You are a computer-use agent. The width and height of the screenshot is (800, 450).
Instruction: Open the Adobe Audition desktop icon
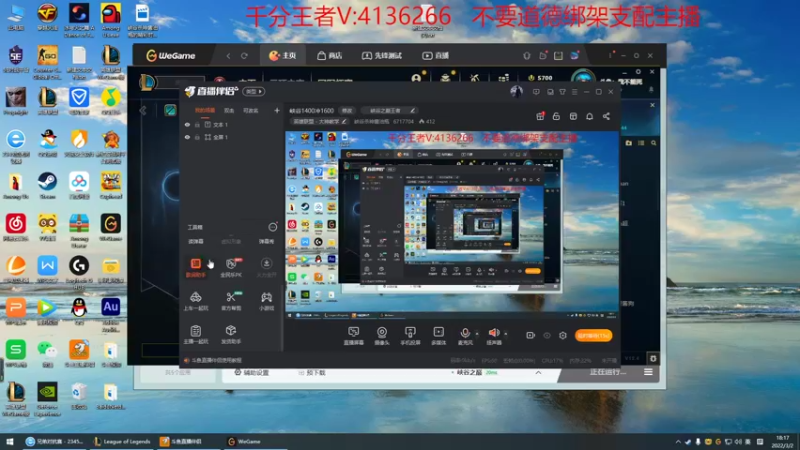[111, 311]
